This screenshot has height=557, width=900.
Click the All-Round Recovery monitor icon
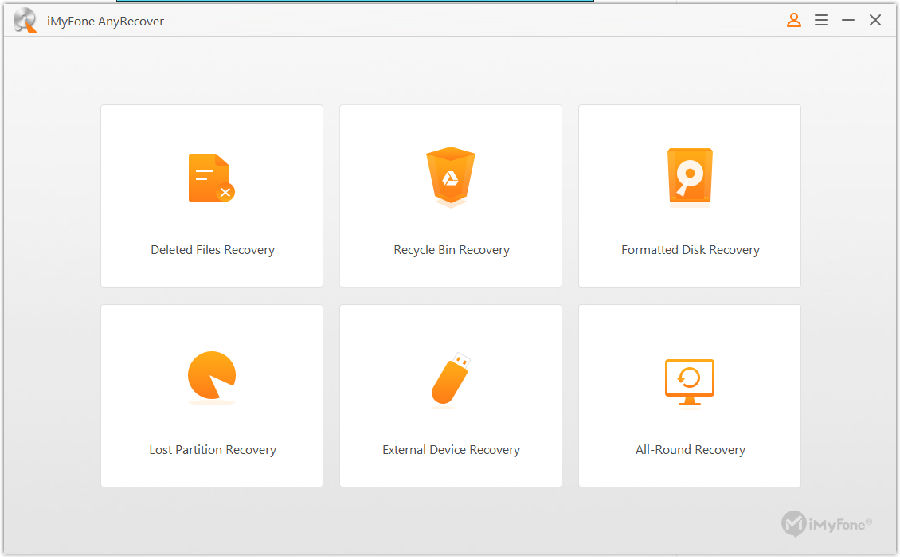(689, 381)
